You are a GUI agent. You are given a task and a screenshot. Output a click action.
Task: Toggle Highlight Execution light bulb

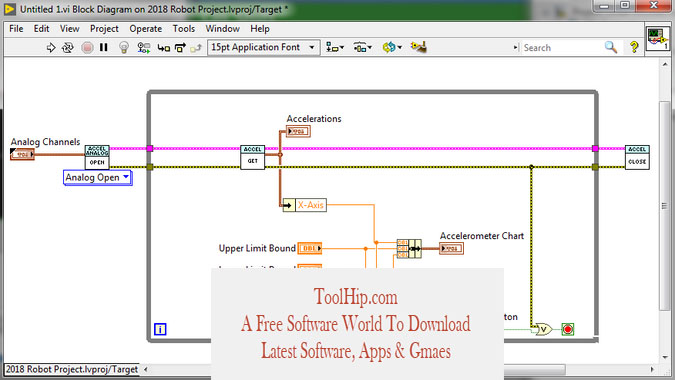point(124,47)
